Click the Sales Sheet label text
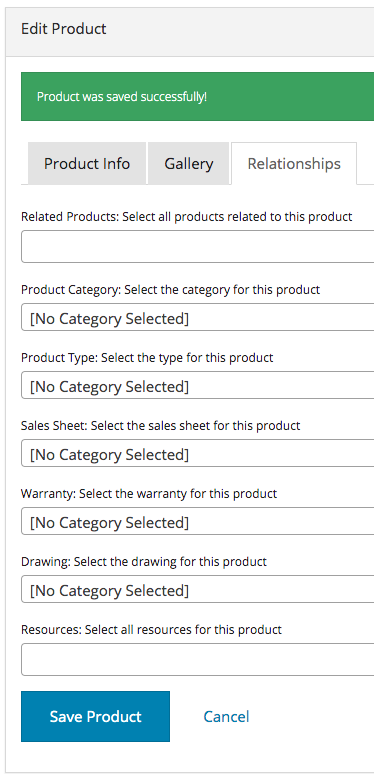Screen dimensions: 374x774 coord(160,426)
